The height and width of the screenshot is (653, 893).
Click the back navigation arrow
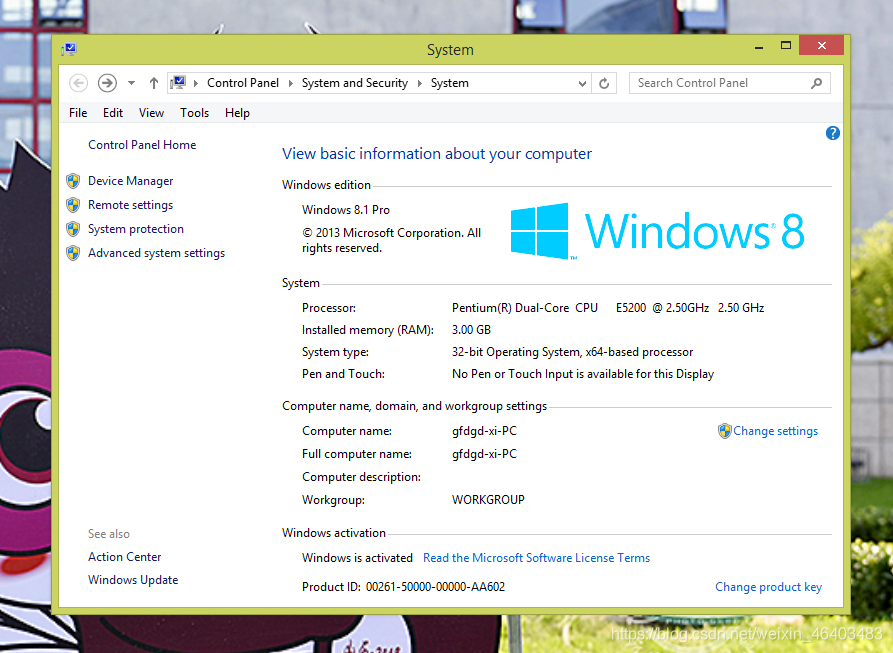click(x=78, y=83)
